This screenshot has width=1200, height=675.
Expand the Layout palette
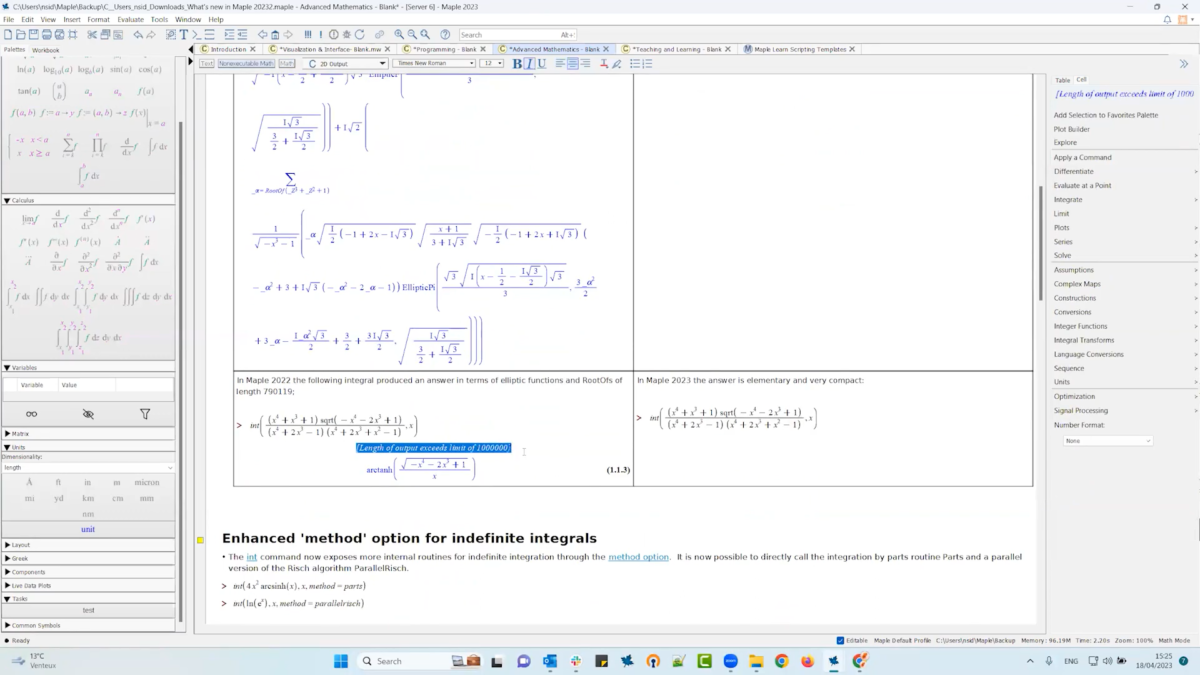[x=7, y=545]
